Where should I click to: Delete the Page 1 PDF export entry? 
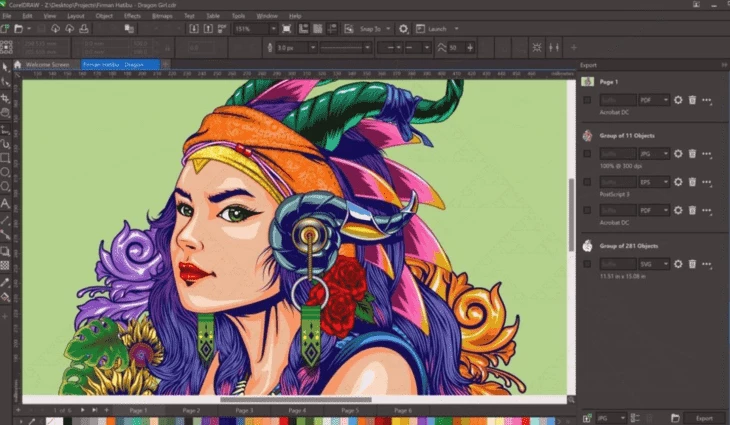[692, 100]
